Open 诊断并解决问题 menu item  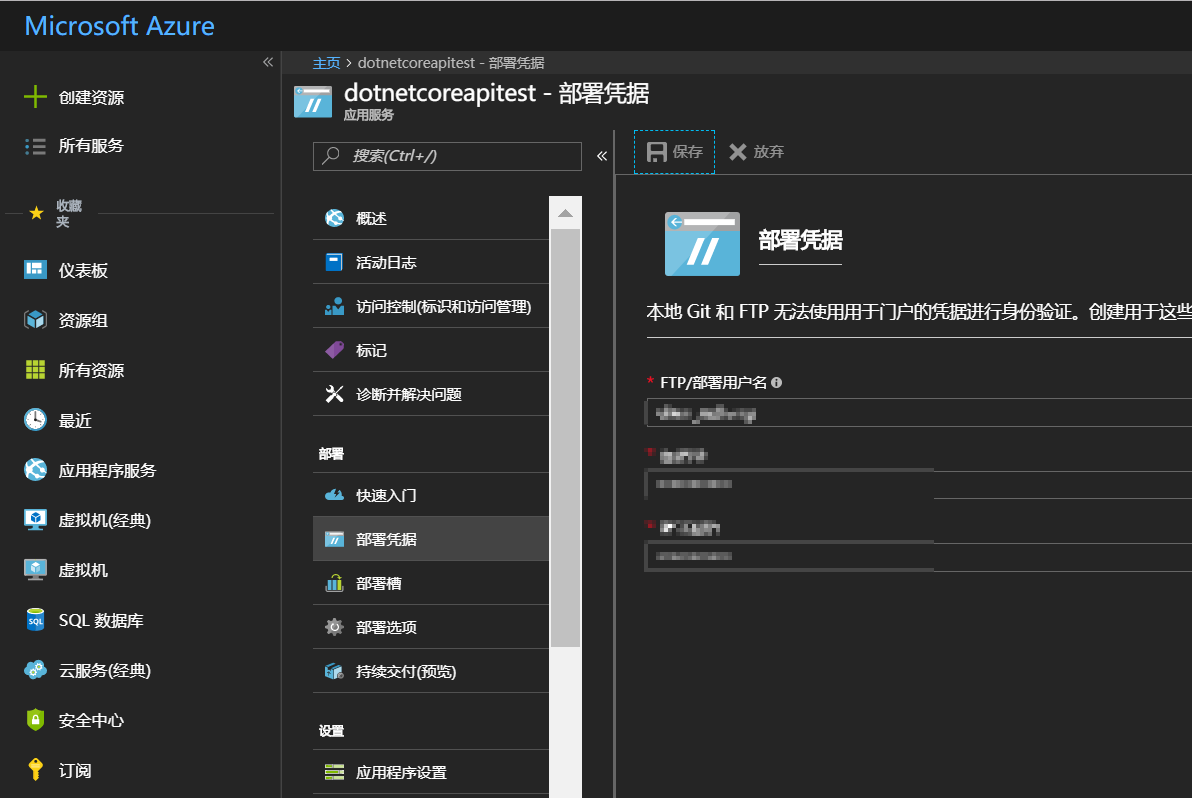pos(431,394)
